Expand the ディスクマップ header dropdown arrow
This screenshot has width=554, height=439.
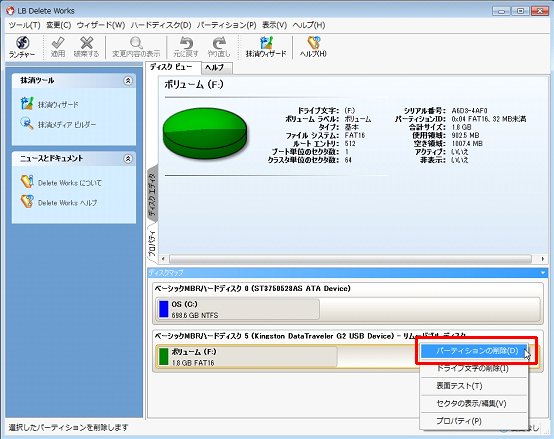[x=543, y=273]
